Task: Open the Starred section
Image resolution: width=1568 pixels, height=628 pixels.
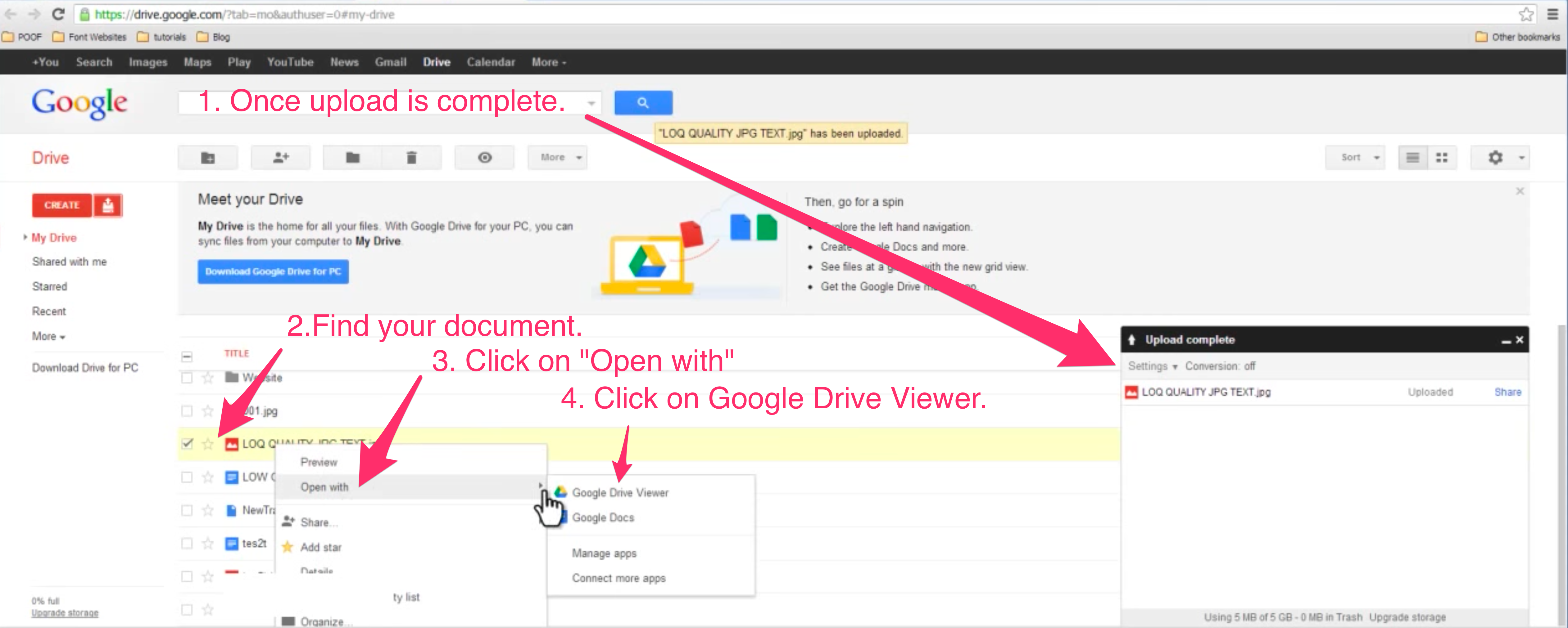Action: pyautogui.click(x=49, y=286)
